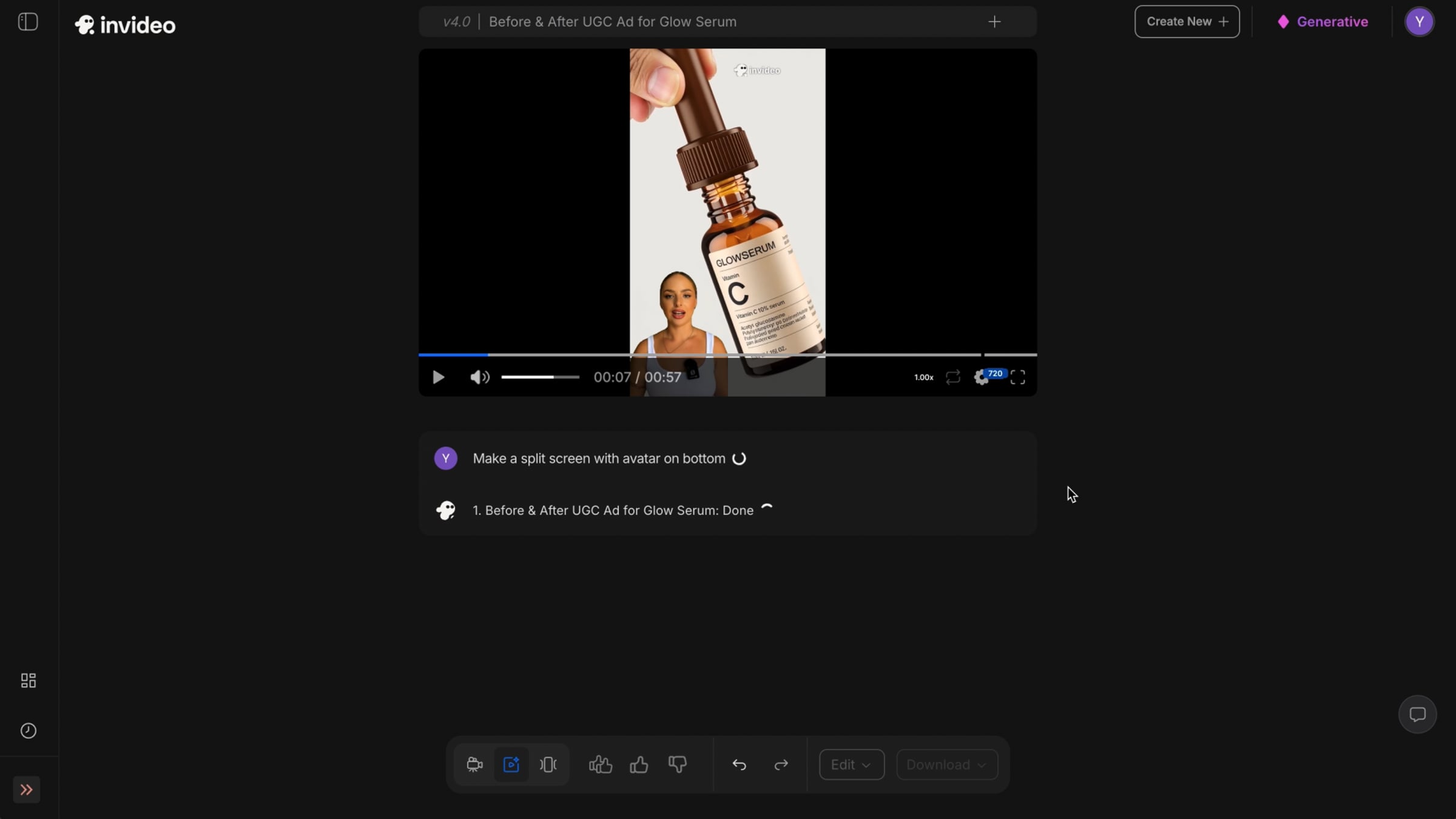
Task: Click the prompt message about split screen
Action: pos(599,459)
